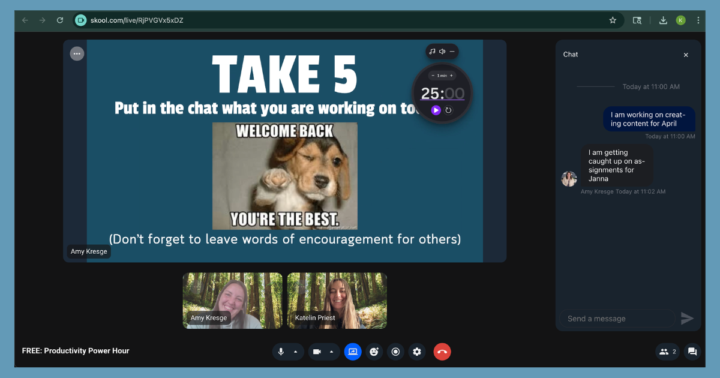Focus the Send a message field
Screen dimensions: 720x378
coord(617,318)
